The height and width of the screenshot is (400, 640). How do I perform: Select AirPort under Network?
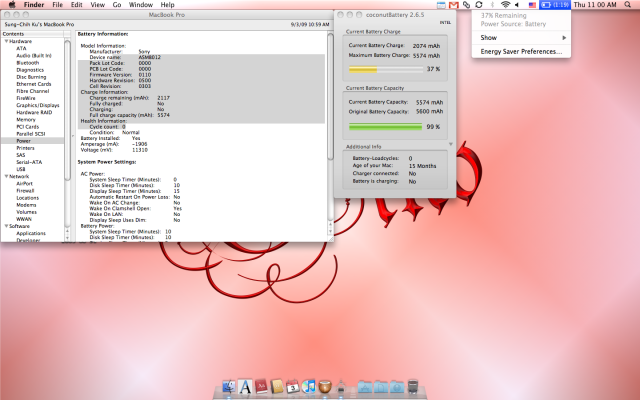click(24, 184)
